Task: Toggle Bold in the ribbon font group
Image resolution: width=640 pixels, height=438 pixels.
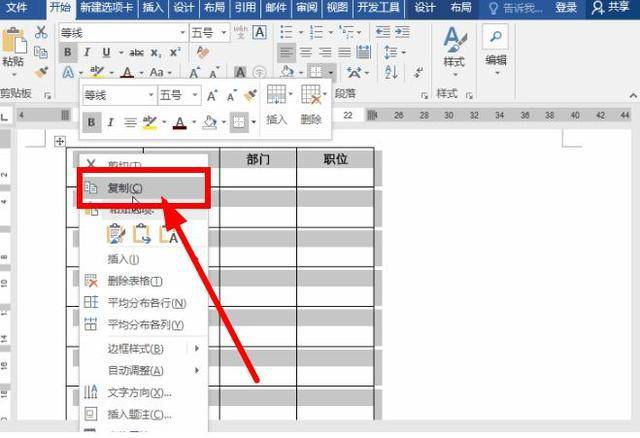Action: click(x=68, y=53)
